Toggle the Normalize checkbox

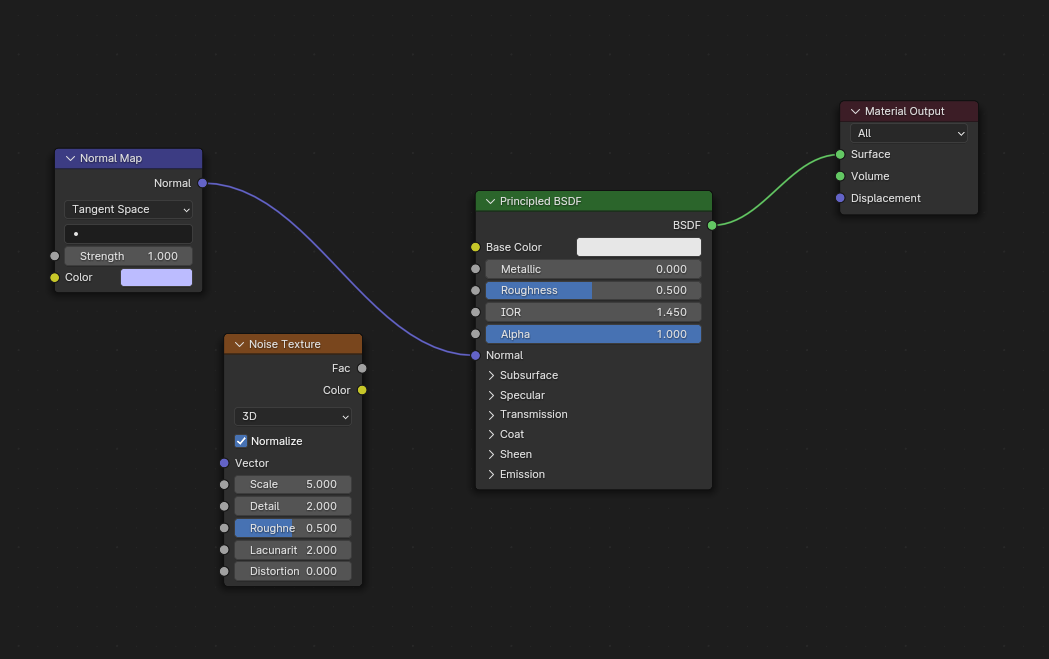[x=241, y=441]
